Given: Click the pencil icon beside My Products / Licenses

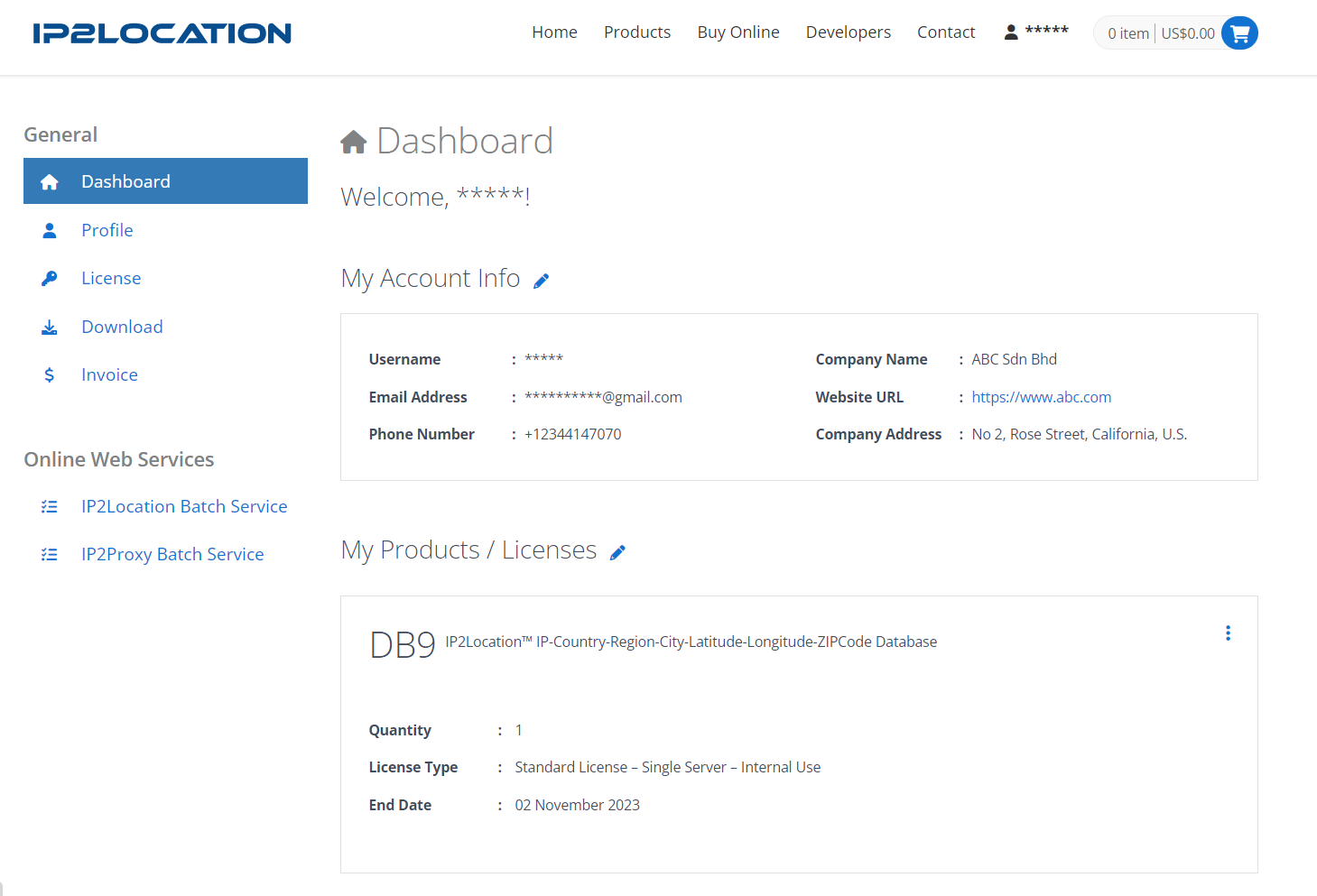Looking at the screenshot, I should (x=617, y=553).
